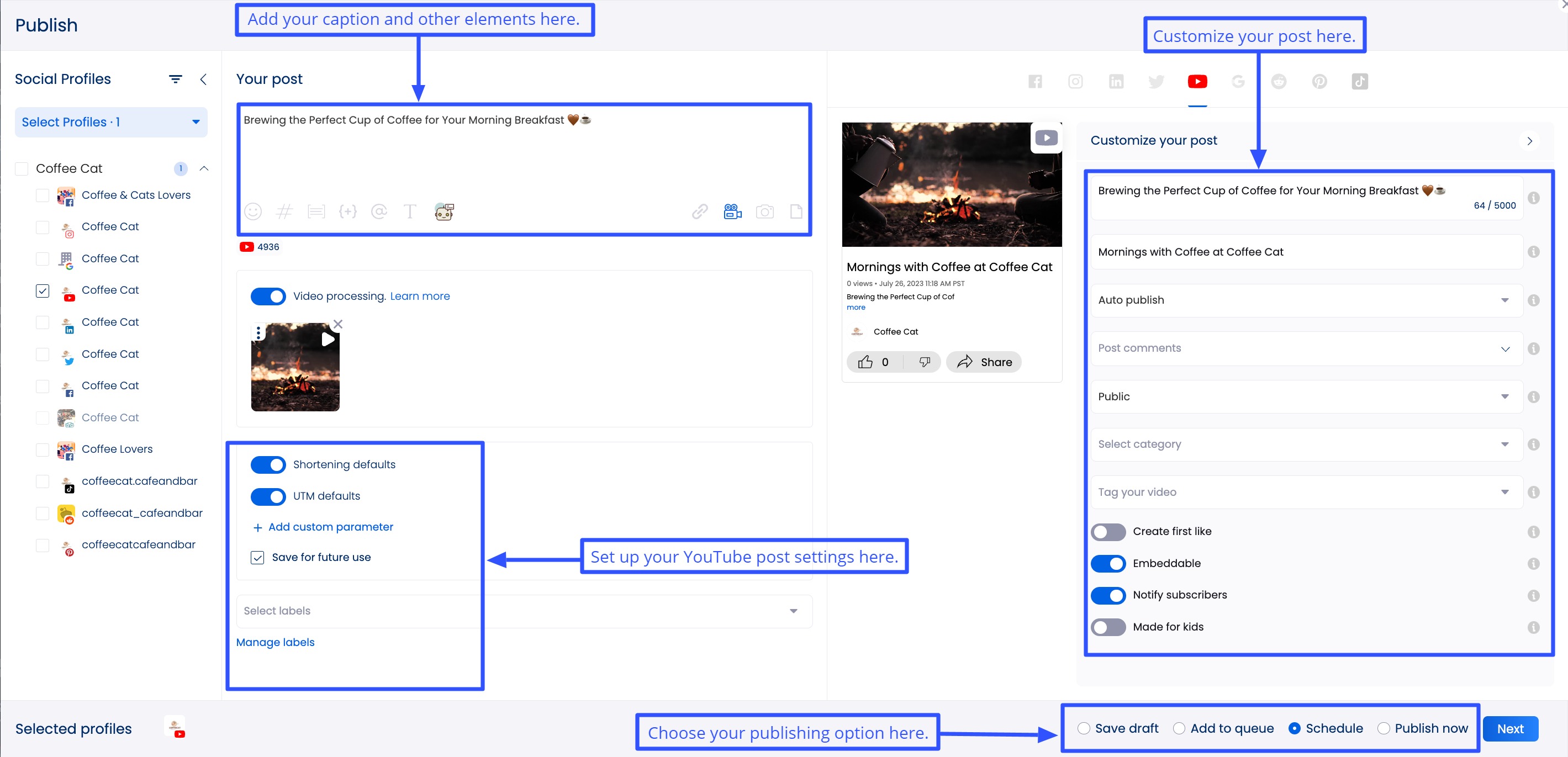Insert a hashtag using the hashtag icon

(x=284, y=211)
